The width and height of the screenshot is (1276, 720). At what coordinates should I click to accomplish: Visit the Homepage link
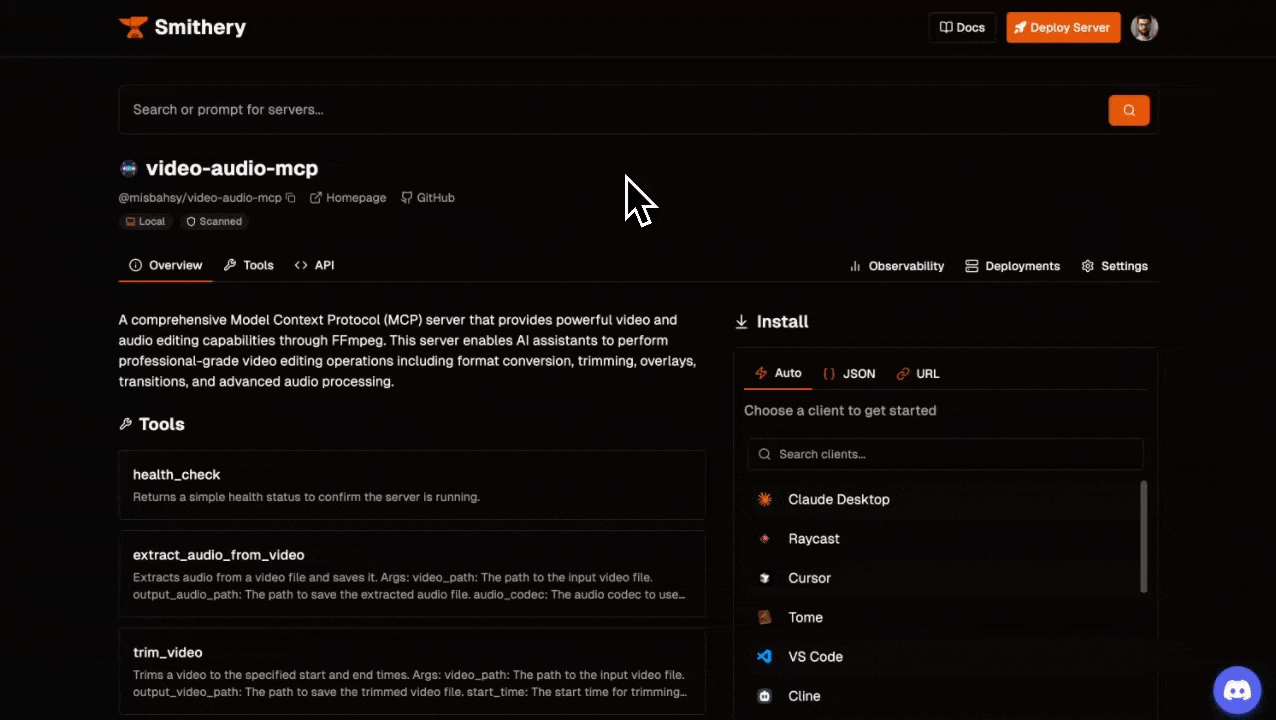click(x=348, y=198)
